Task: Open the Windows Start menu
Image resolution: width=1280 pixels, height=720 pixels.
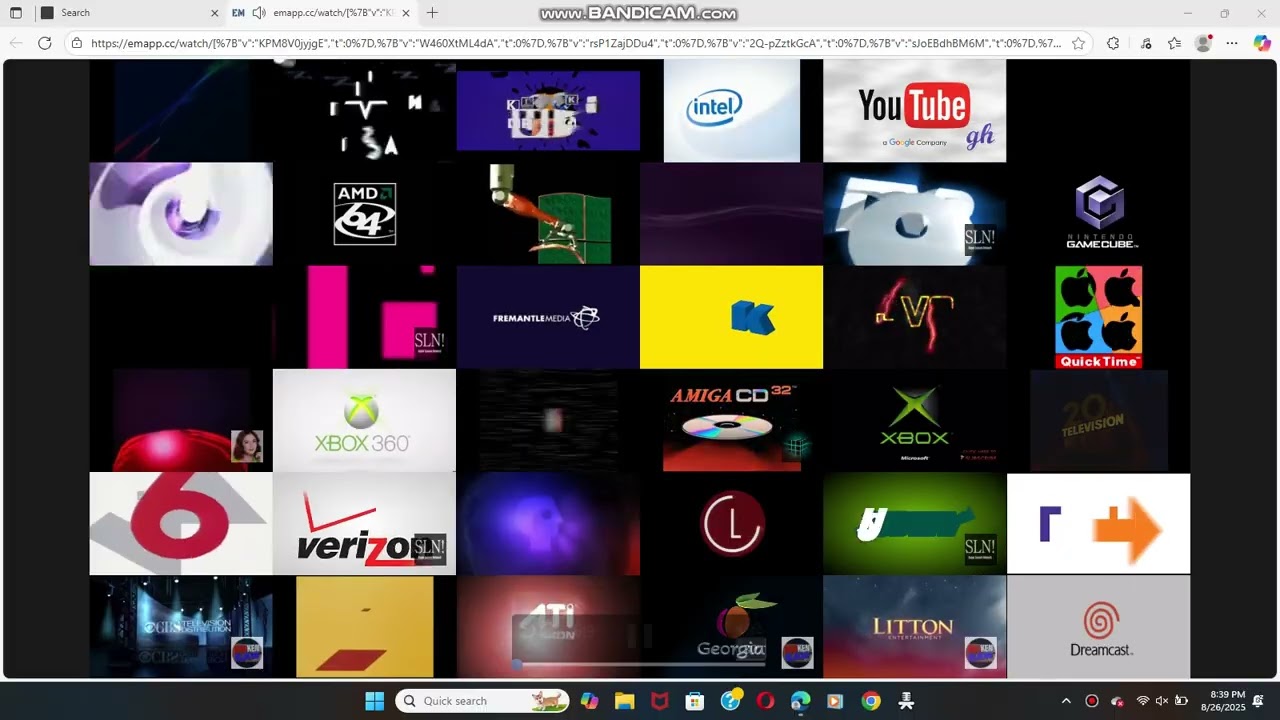Action: click(x=374, y=701)
